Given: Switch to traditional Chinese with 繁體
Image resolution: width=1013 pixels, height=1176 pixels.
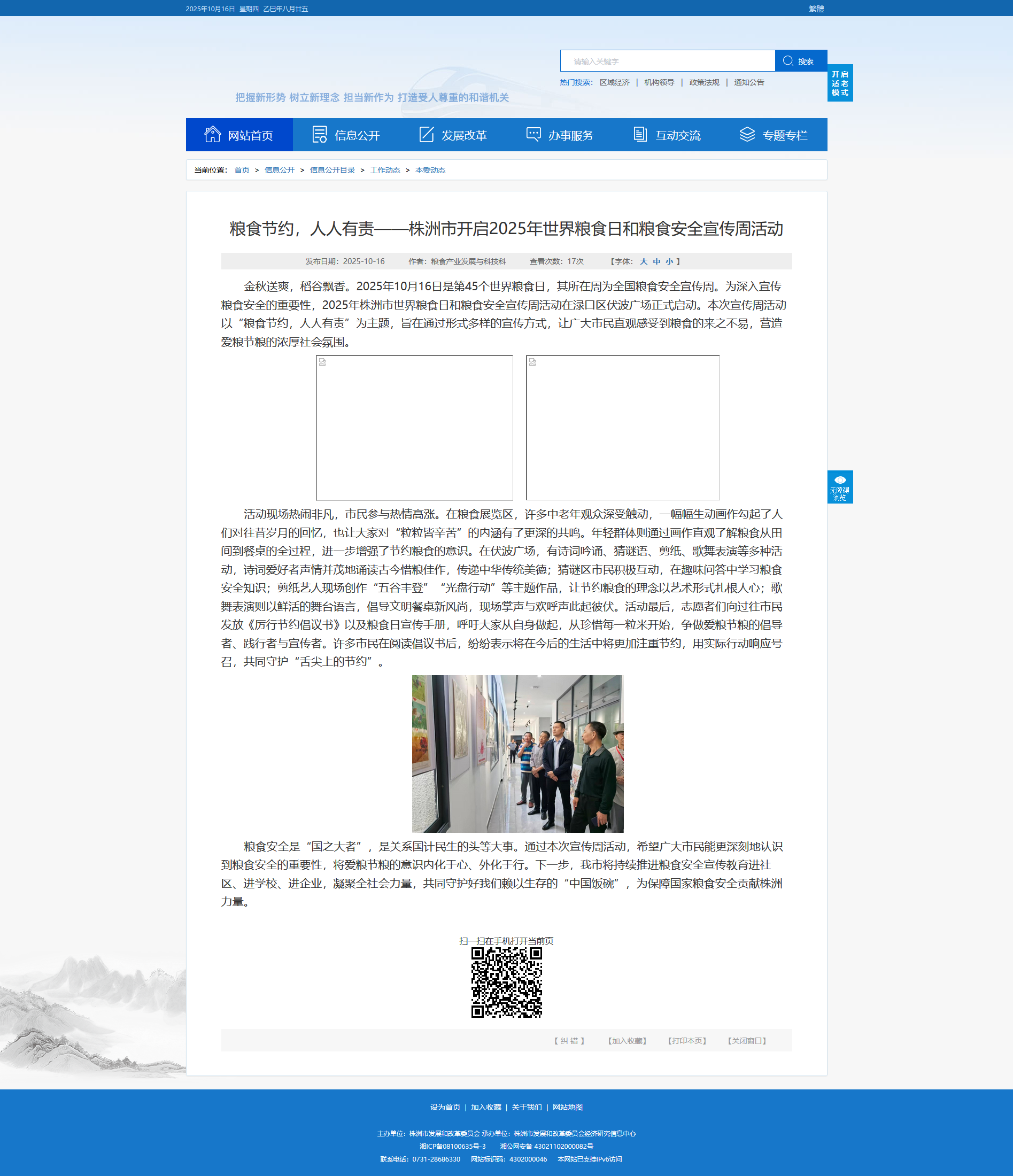Looking at the screenshot, I should (816, 9).
